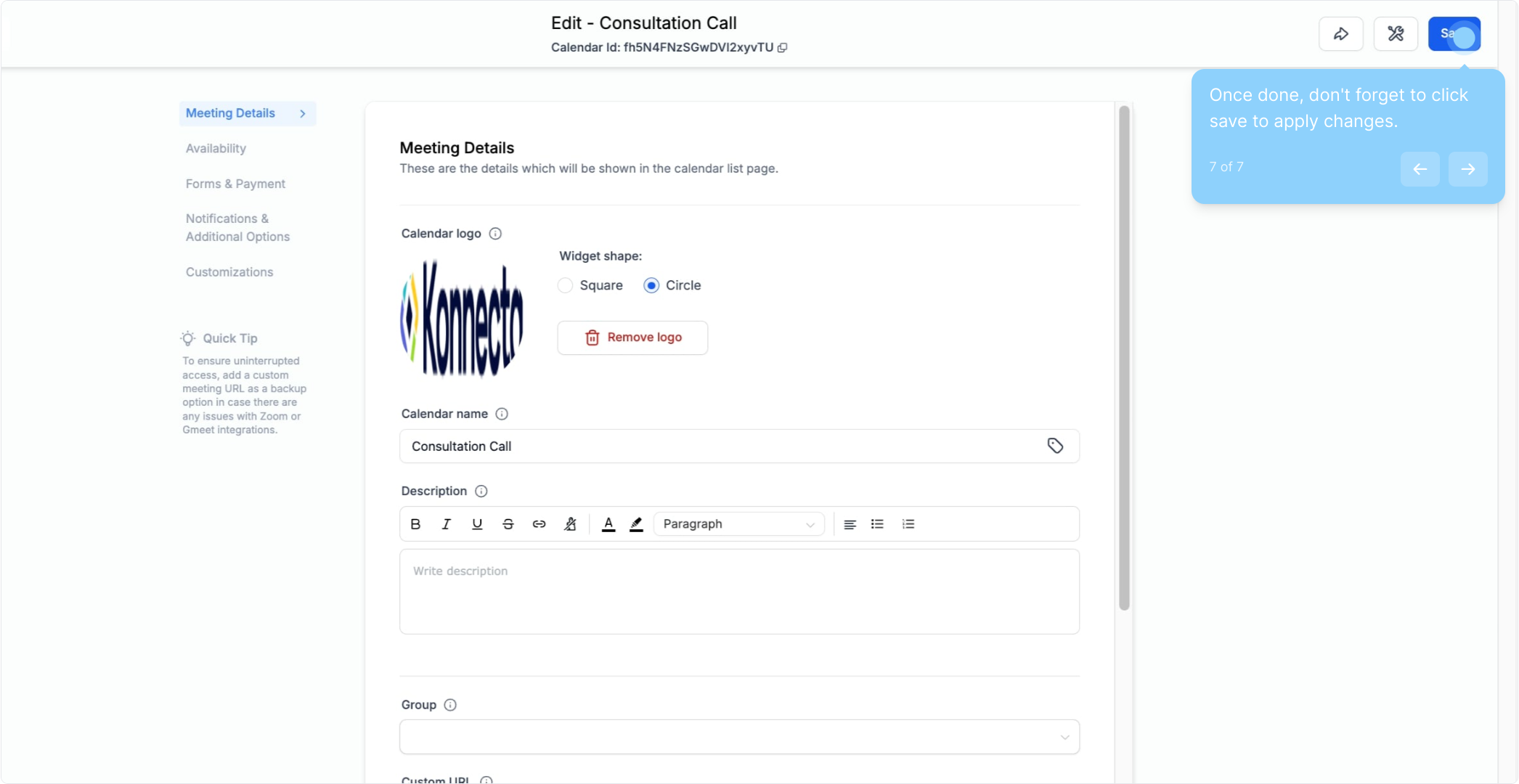Open the Availability section
Viewport: 1519px width, 784px height.
point(216,149)
